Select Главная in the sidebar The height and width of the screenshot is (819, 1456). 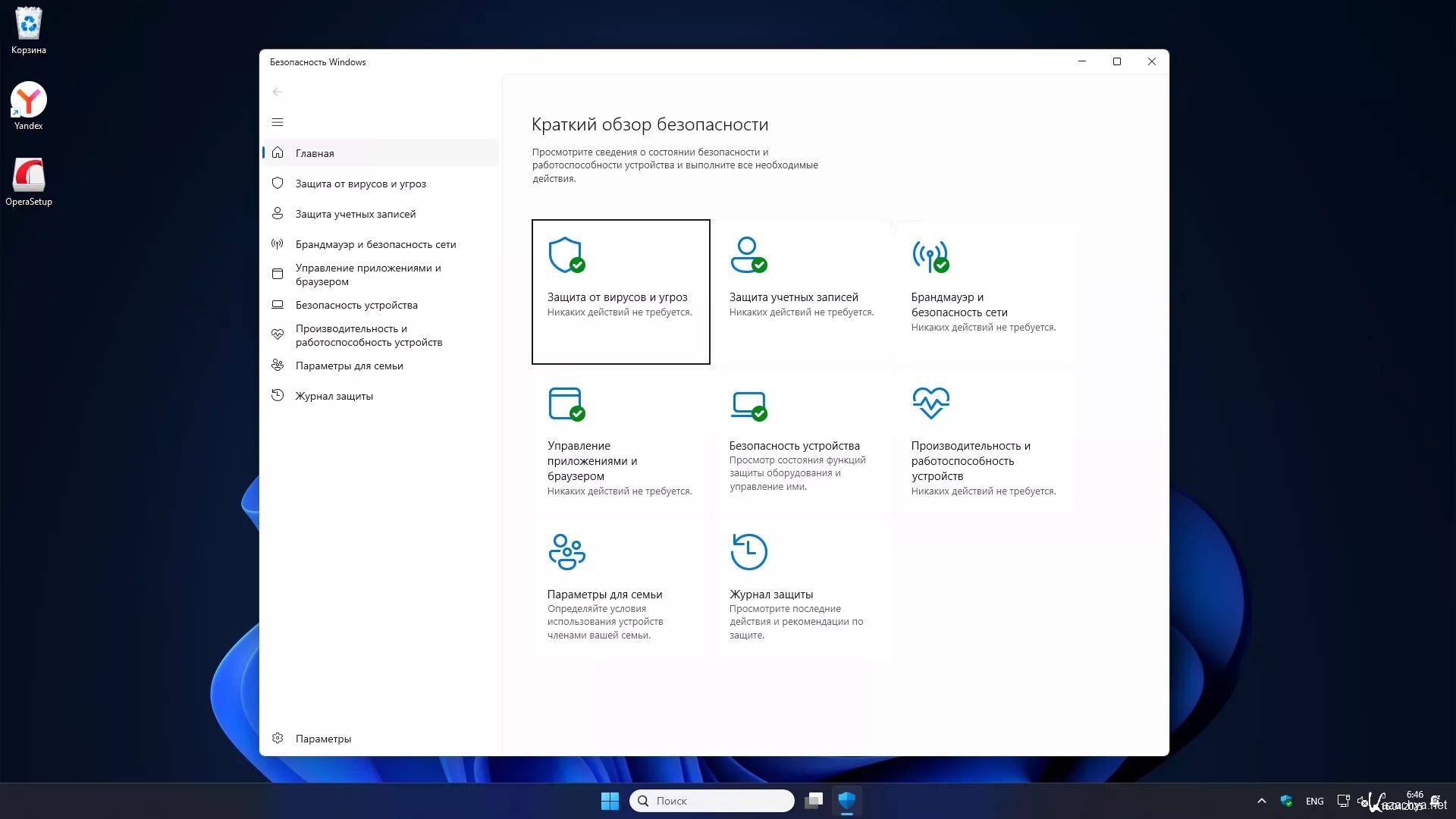[315, 153]
